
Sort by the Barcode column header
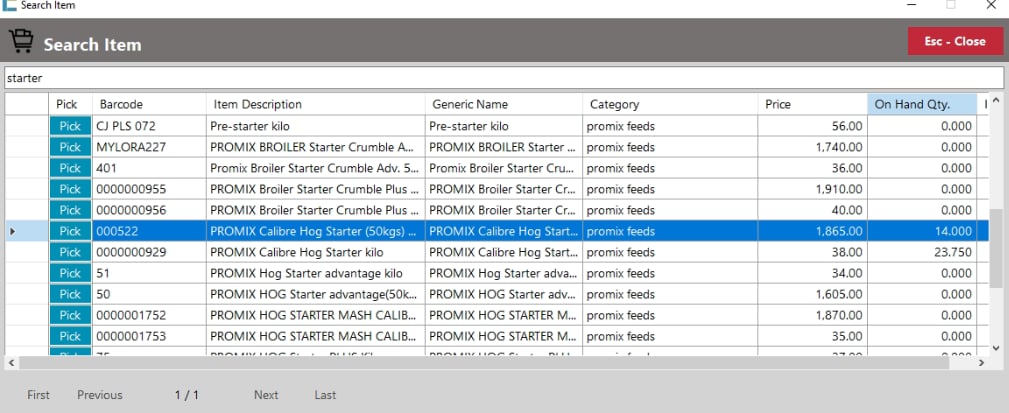click(x=148, y=104)
